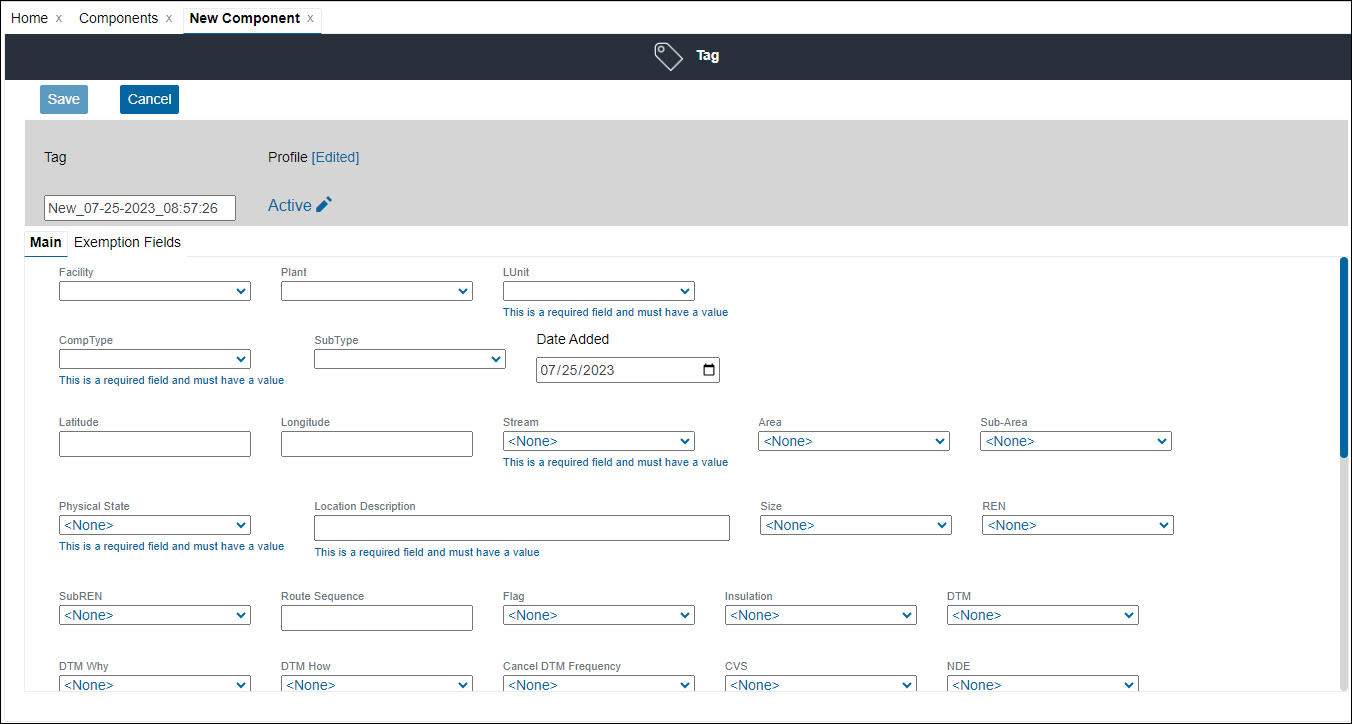Open the Physical State dropdown
This screenshot has width=1352, height=724.
pyautogui.click(x=155, y=525)
